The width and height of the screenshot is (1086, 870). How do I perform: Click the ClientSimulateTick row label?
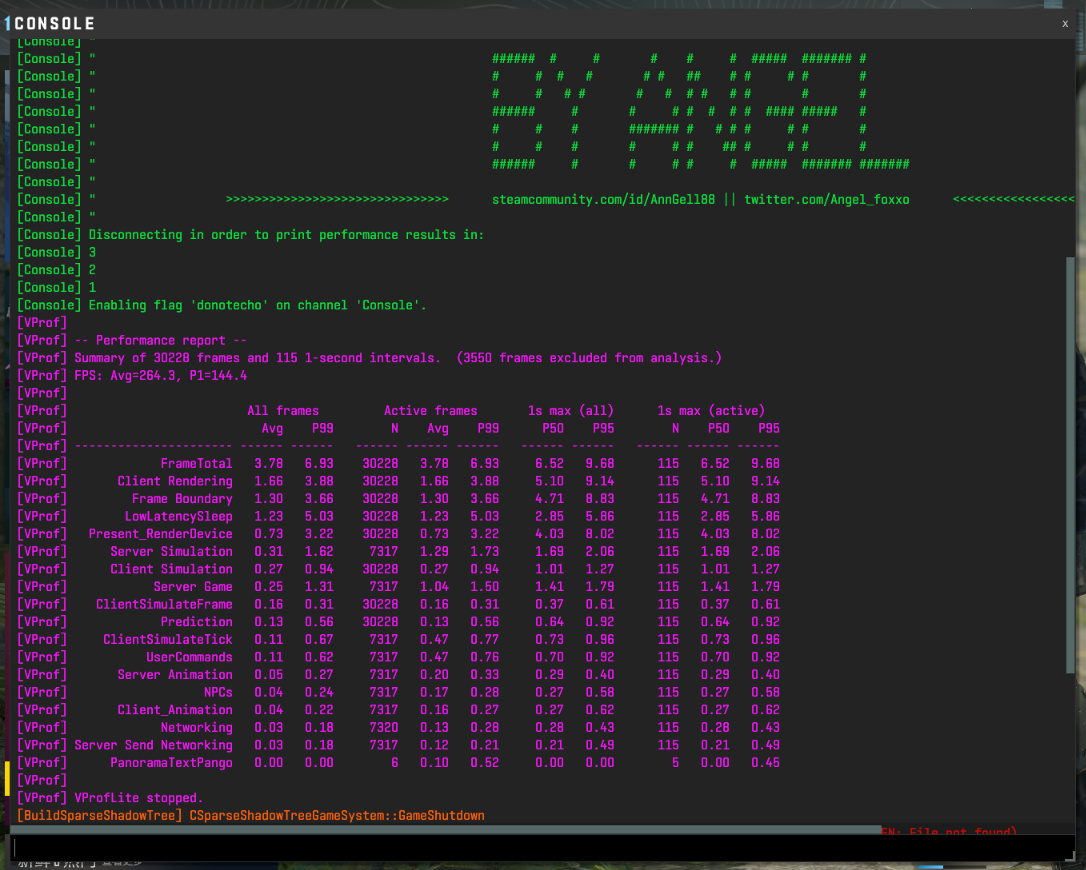[x=168, y=639]
